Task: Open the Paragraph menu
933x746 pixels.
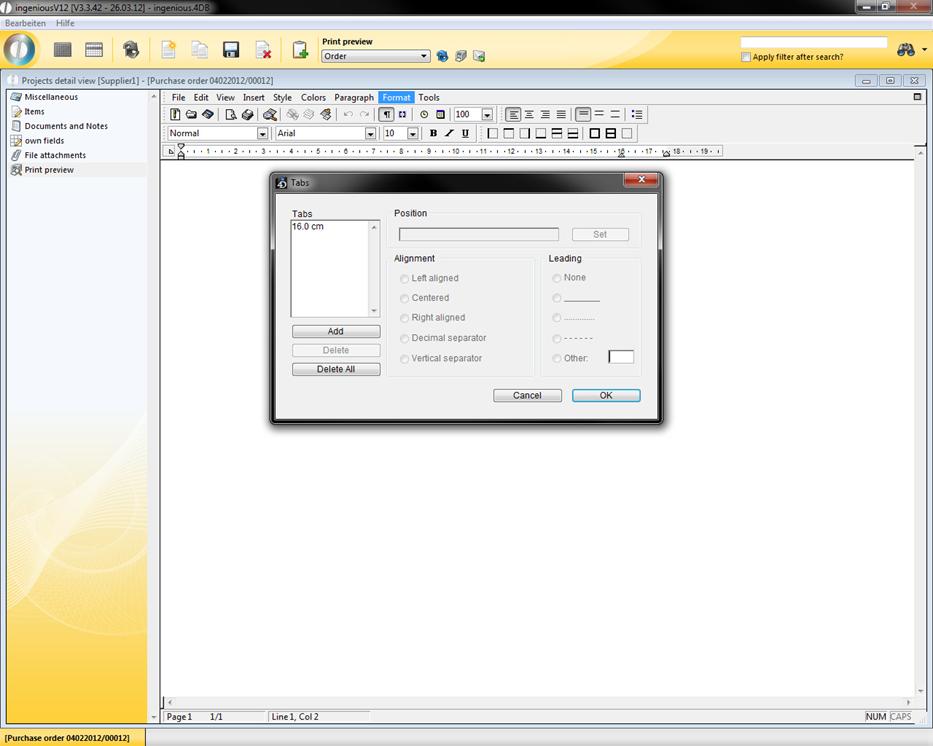Action: [354, 98]
